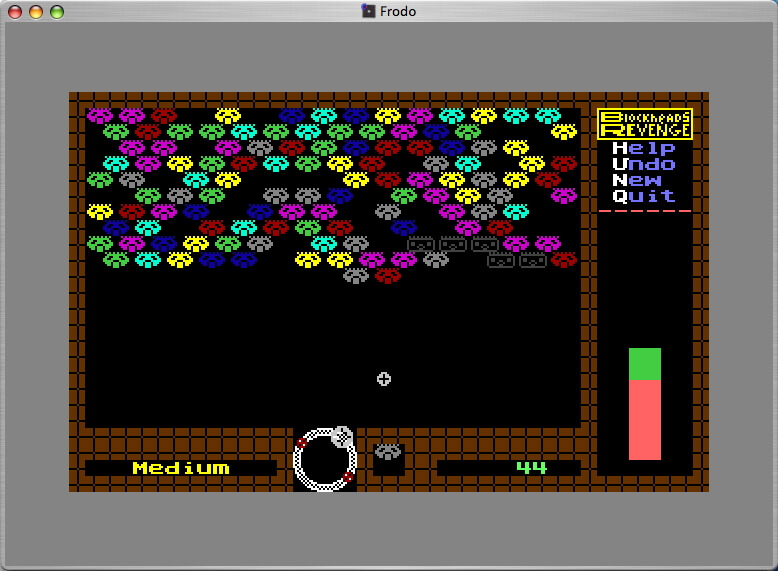This screenshot has width=778, height=571.
Task: Start a New game
Action: pos(637,180)
